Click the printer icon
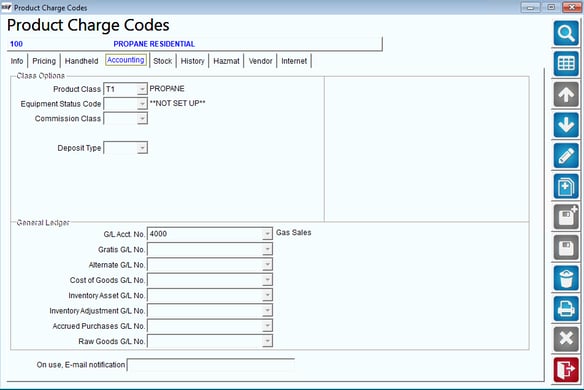This screenshot has width=584, height=390. pyautogui.click(x=566, y=308)
